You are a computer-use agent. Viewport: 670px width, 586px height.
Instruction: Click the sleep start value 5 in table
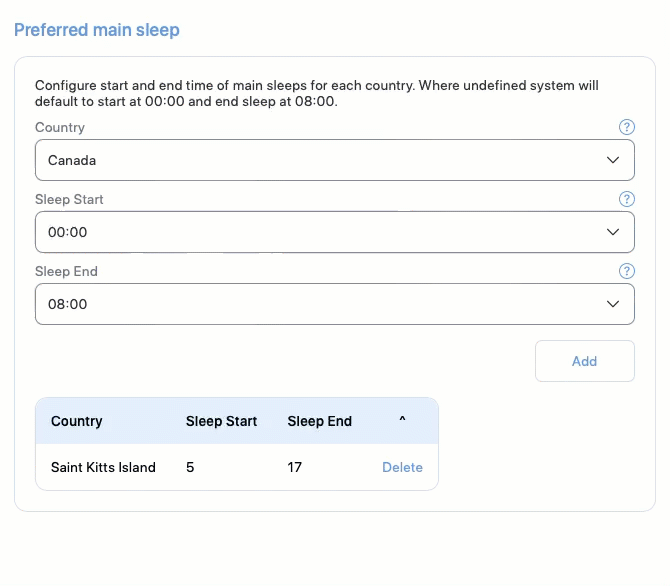(x=190, y=467)
